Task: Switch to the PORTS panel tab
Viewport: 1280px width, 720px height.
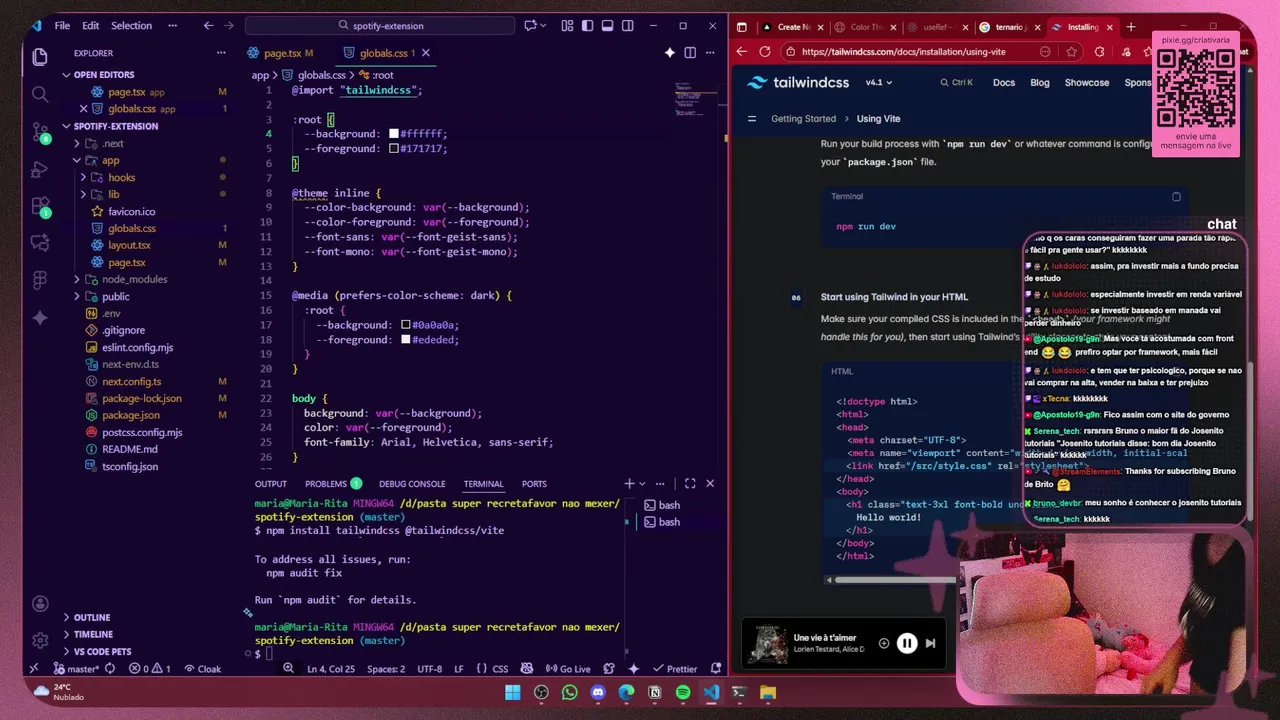Action: pos(534,484)
